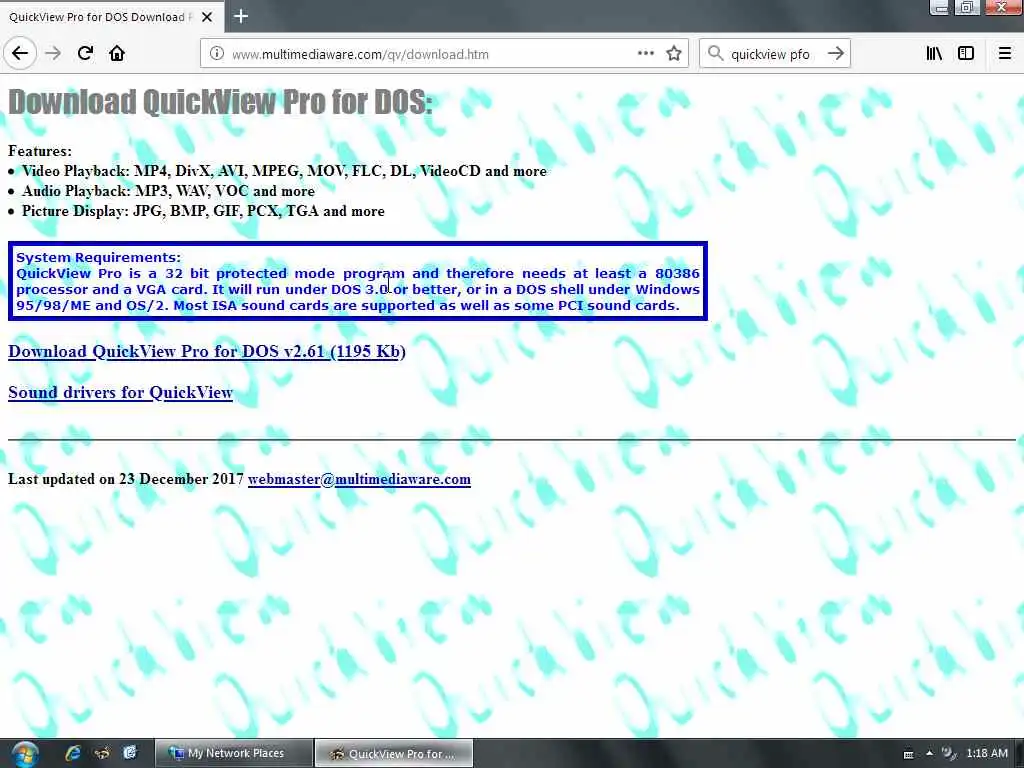Viewport: 1024px width, 768px height.
Task: Select QuickView Pro for... taskbar button
Action: (x=394, y=754)
